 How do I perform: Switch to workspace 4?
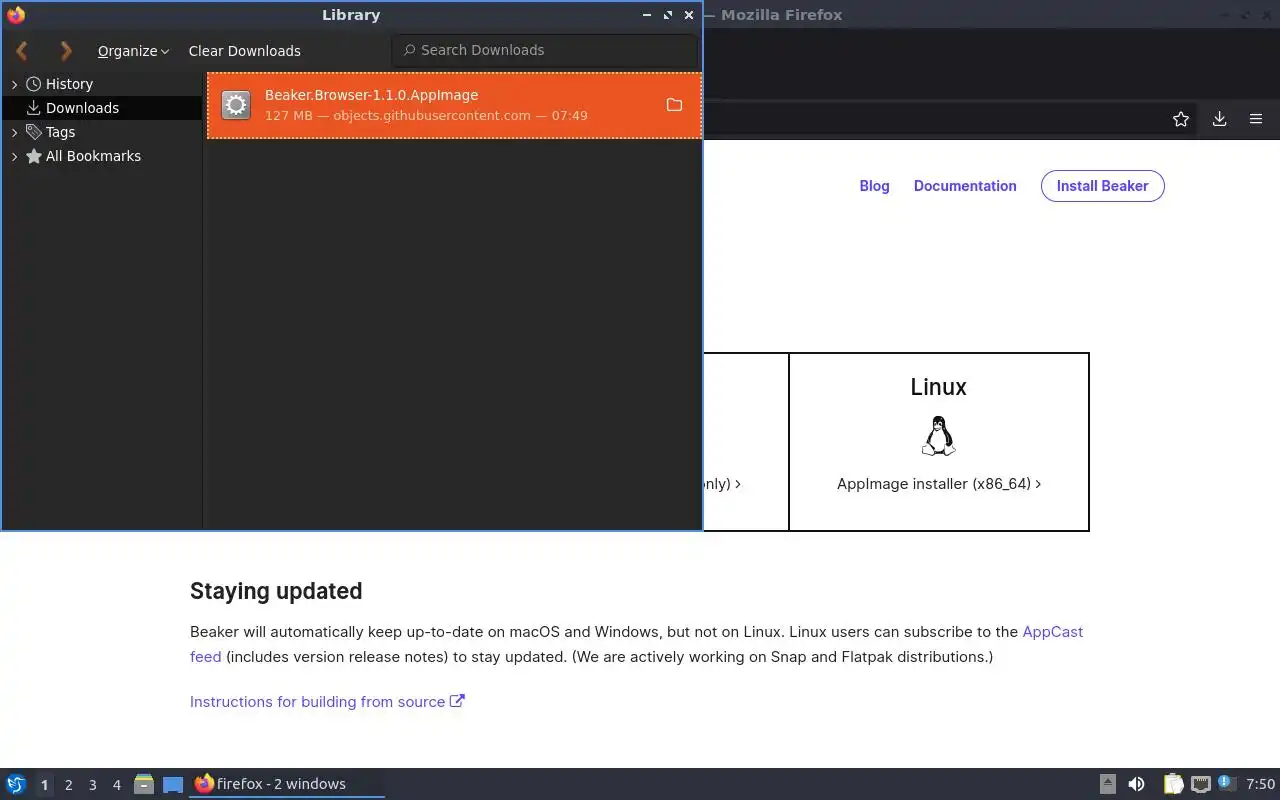tap(116, 785)
